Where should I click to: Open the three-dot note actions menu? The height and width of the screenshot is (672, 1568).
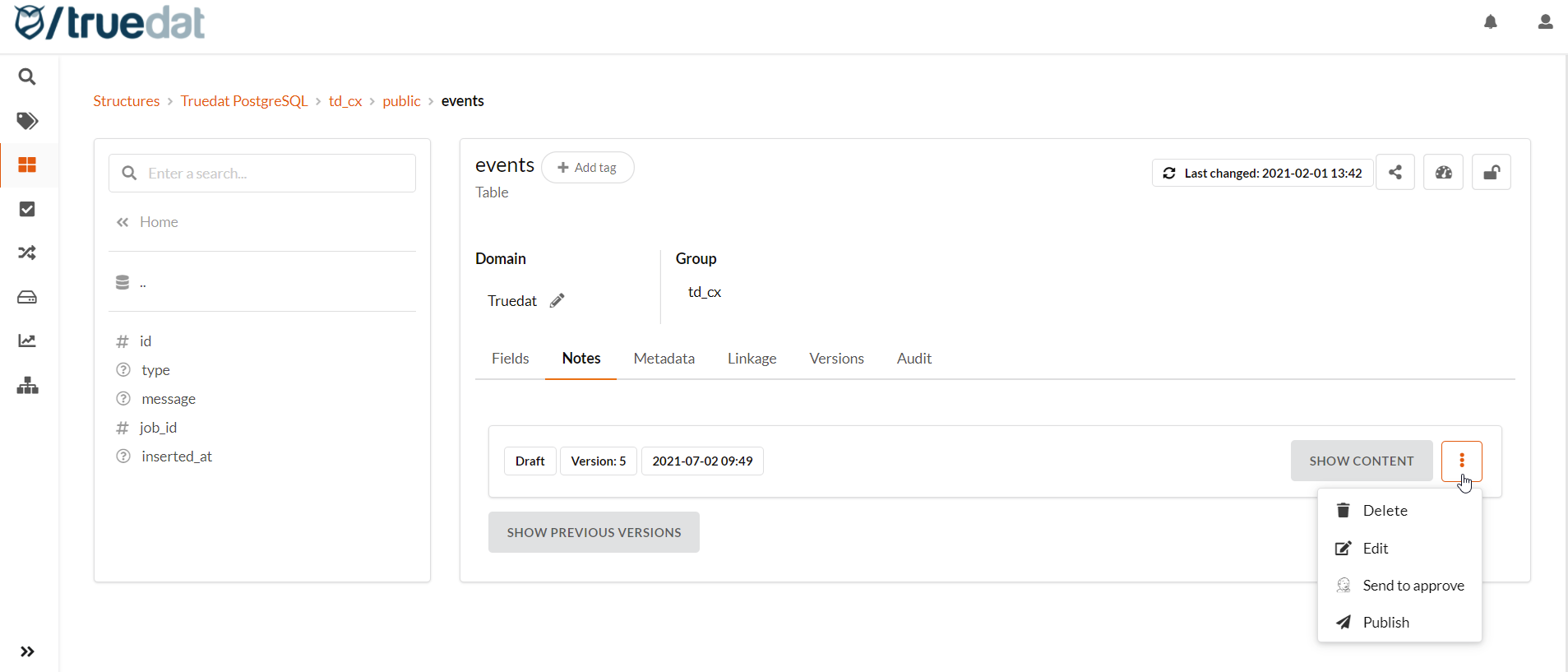point(1461,461)
